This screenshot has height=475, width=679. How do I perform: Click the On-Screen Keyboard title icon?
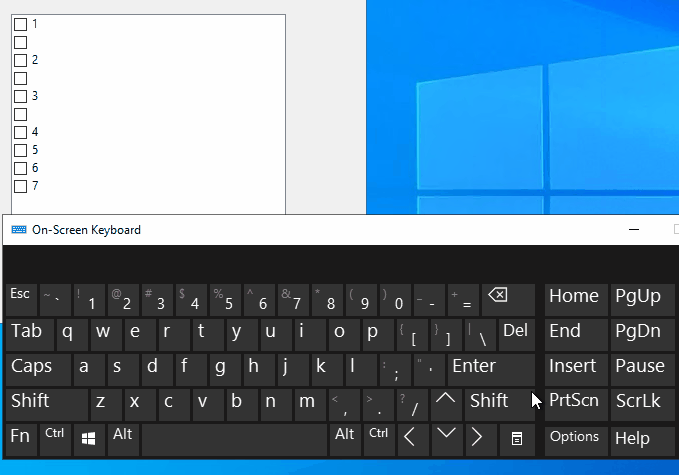pyautogui.click(x=19, y=229)
